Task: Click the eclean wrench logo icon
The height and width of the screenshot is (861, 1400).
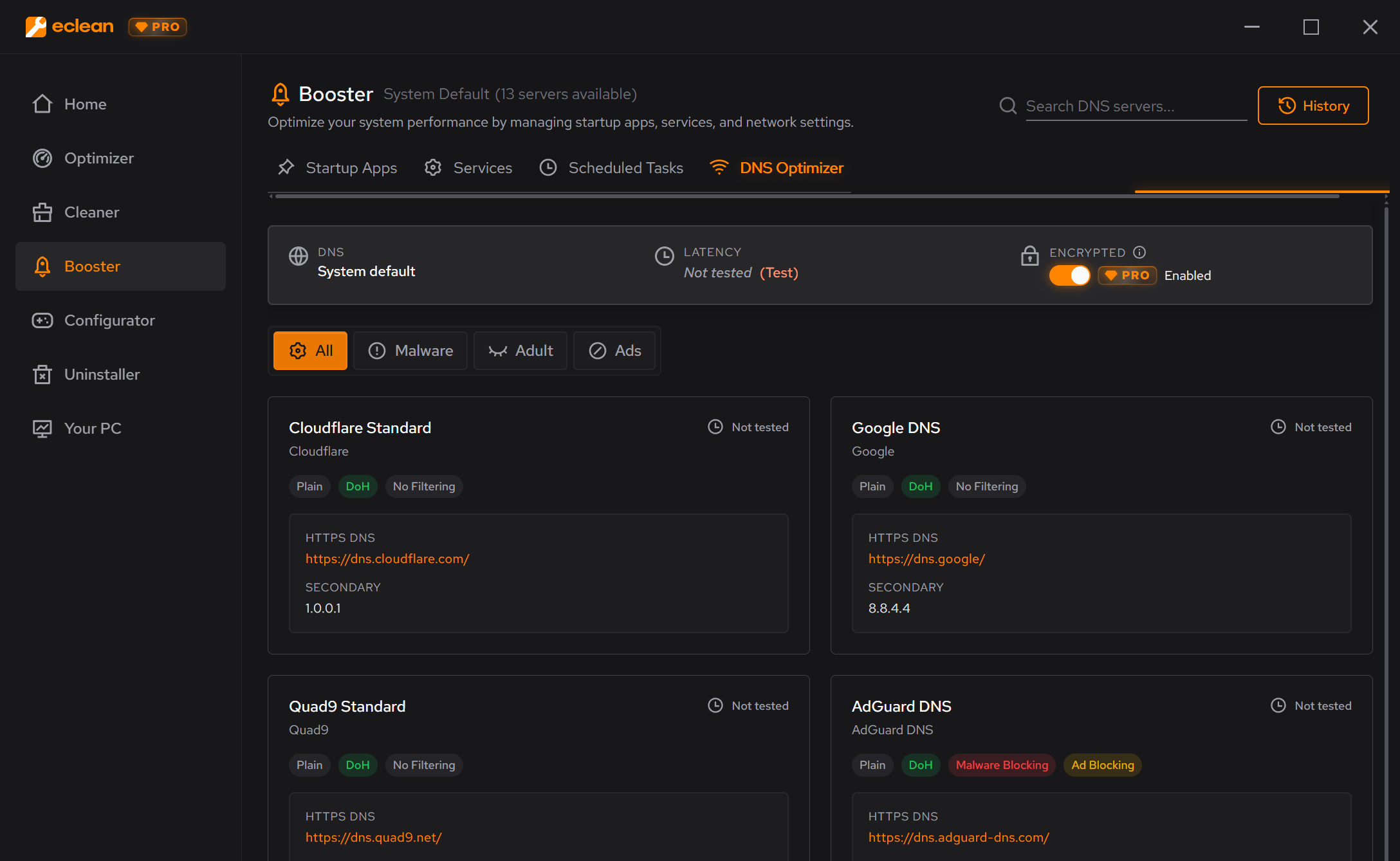Action: [36, 27]
